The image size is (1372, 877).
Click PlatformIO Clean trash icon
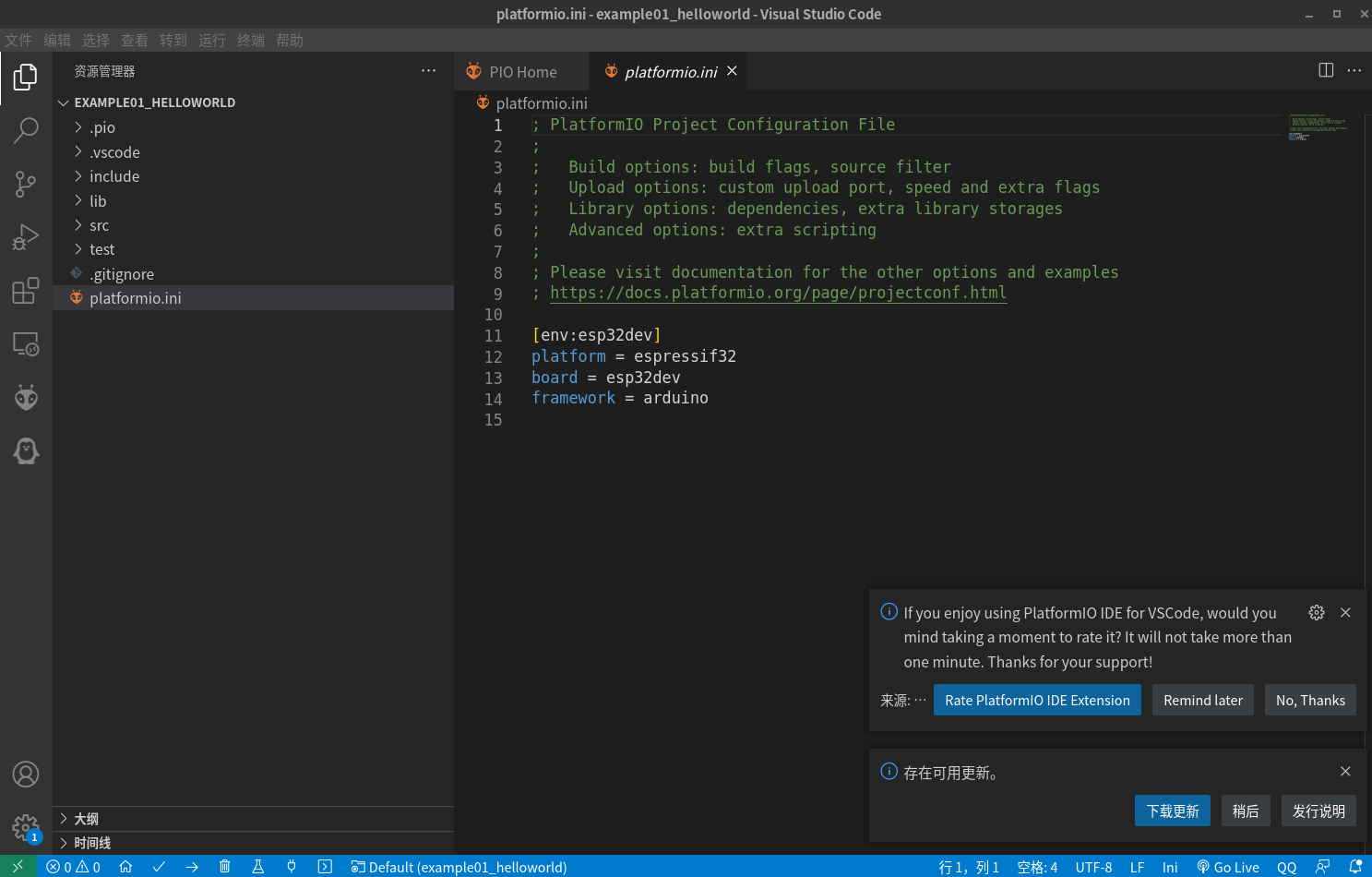(224, 867)
